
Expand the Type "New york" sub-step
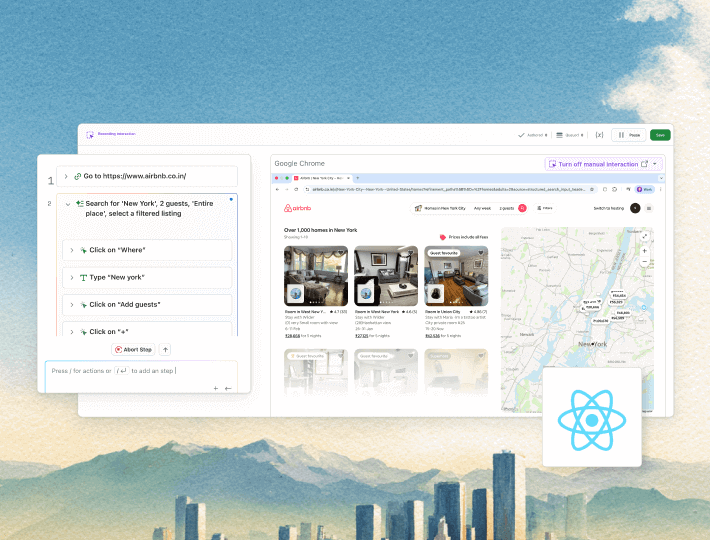(72, 277)
